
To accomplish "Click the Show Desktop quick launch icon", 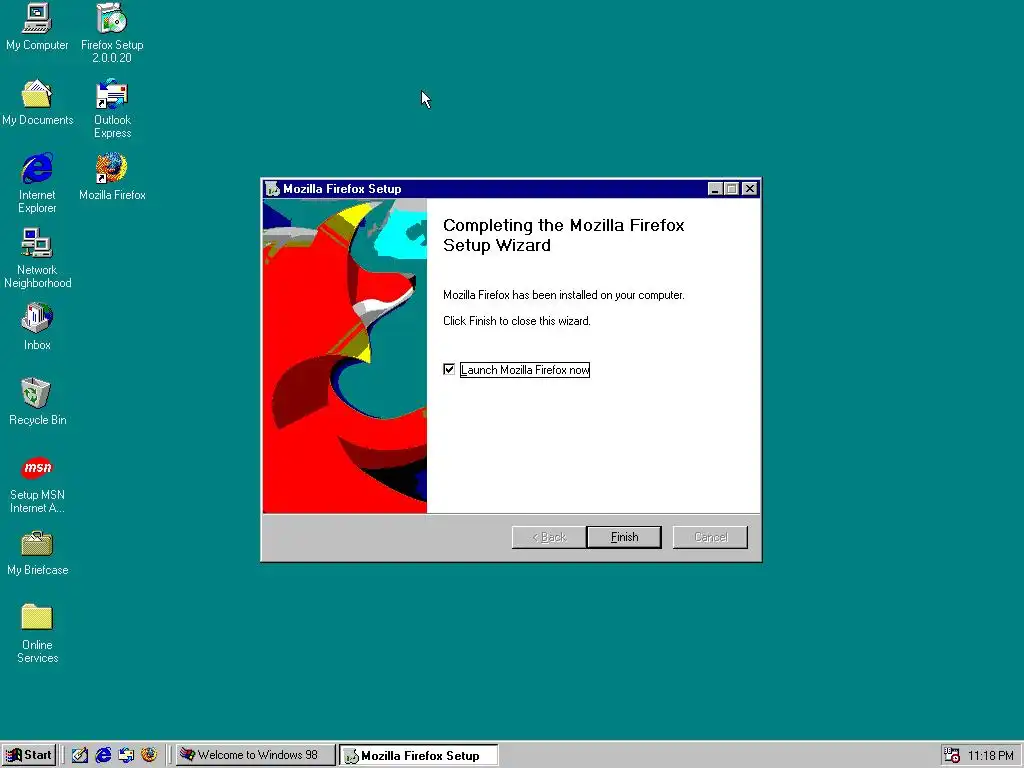I will (x=80, y=755).
